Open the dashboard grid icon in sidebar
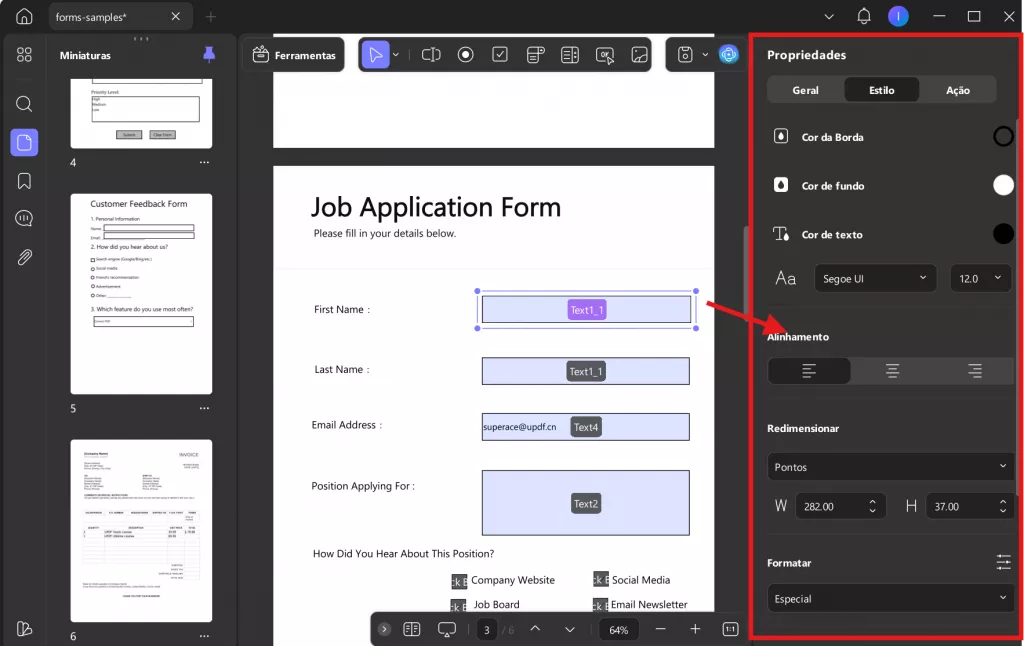The image size is (1024, 646). click(24, 54)
